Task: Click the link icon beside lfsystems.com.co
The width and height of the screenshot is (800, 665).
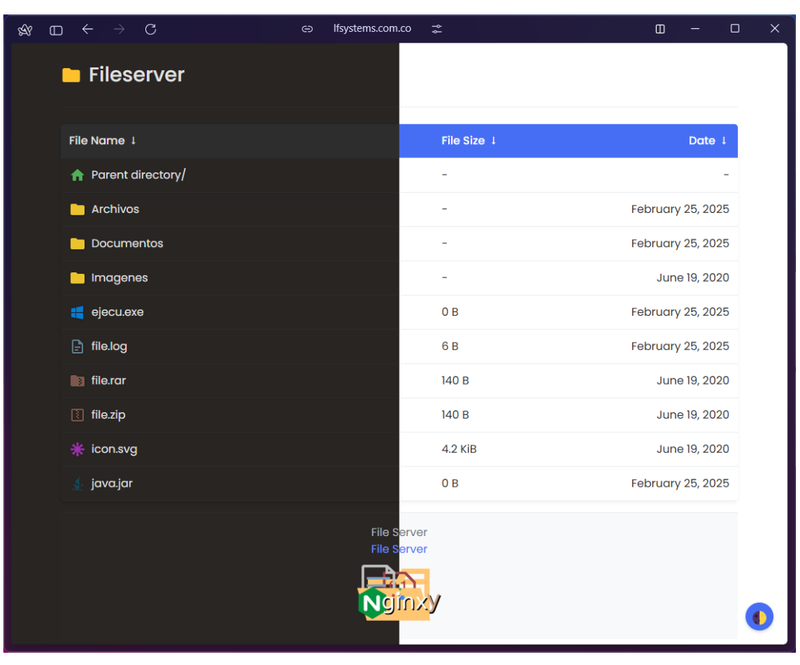Action: 307,29
